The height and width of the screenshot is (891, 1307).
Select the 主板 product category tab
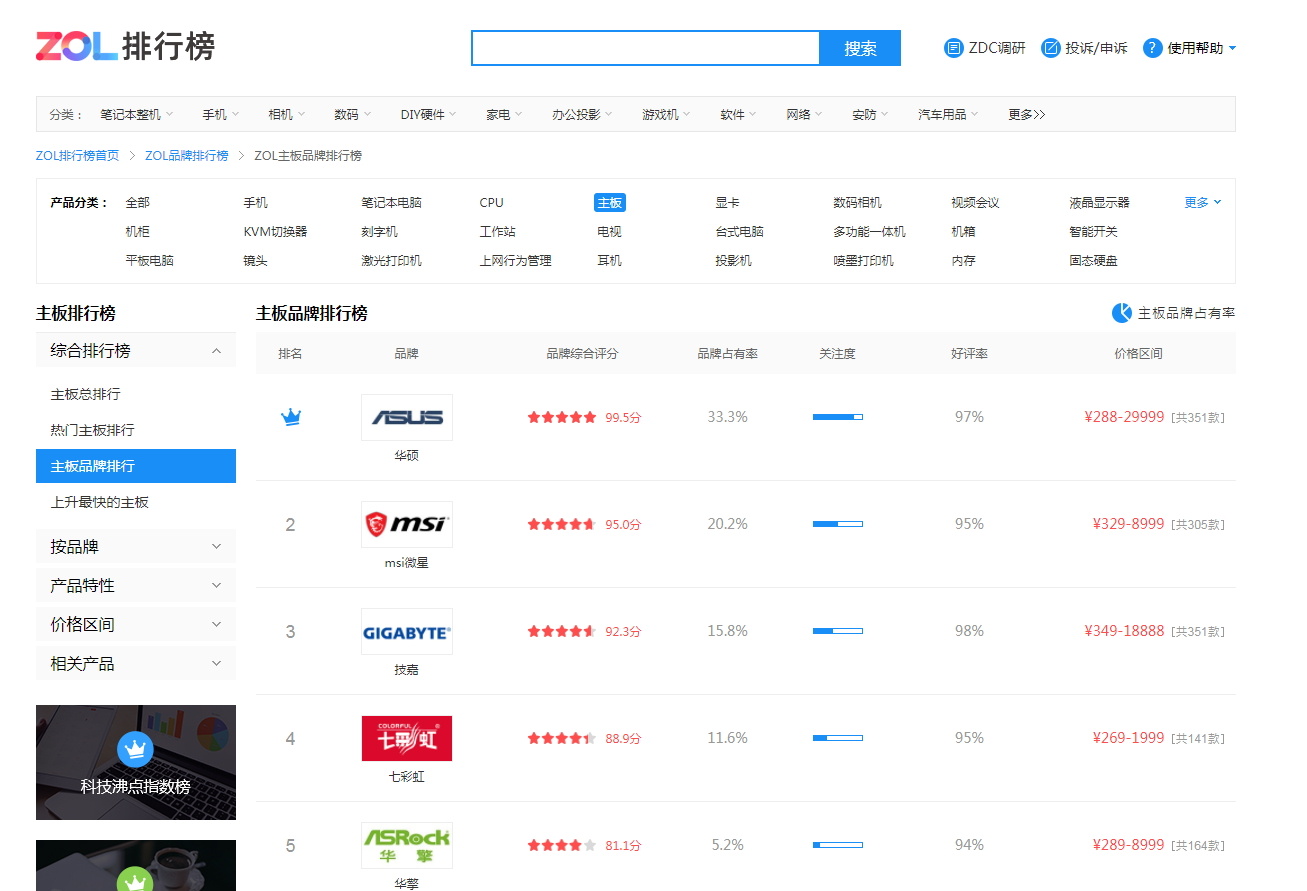610,202
